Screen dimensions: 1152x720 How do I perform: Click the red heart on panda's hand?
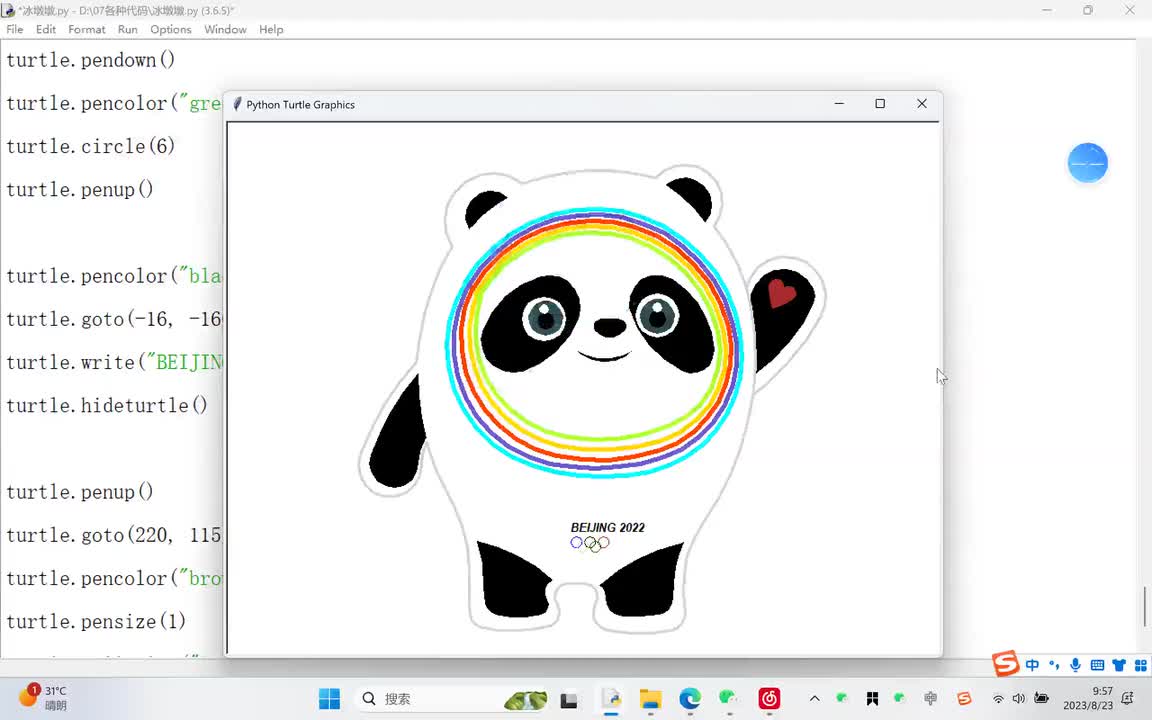[x=781, y=292]
